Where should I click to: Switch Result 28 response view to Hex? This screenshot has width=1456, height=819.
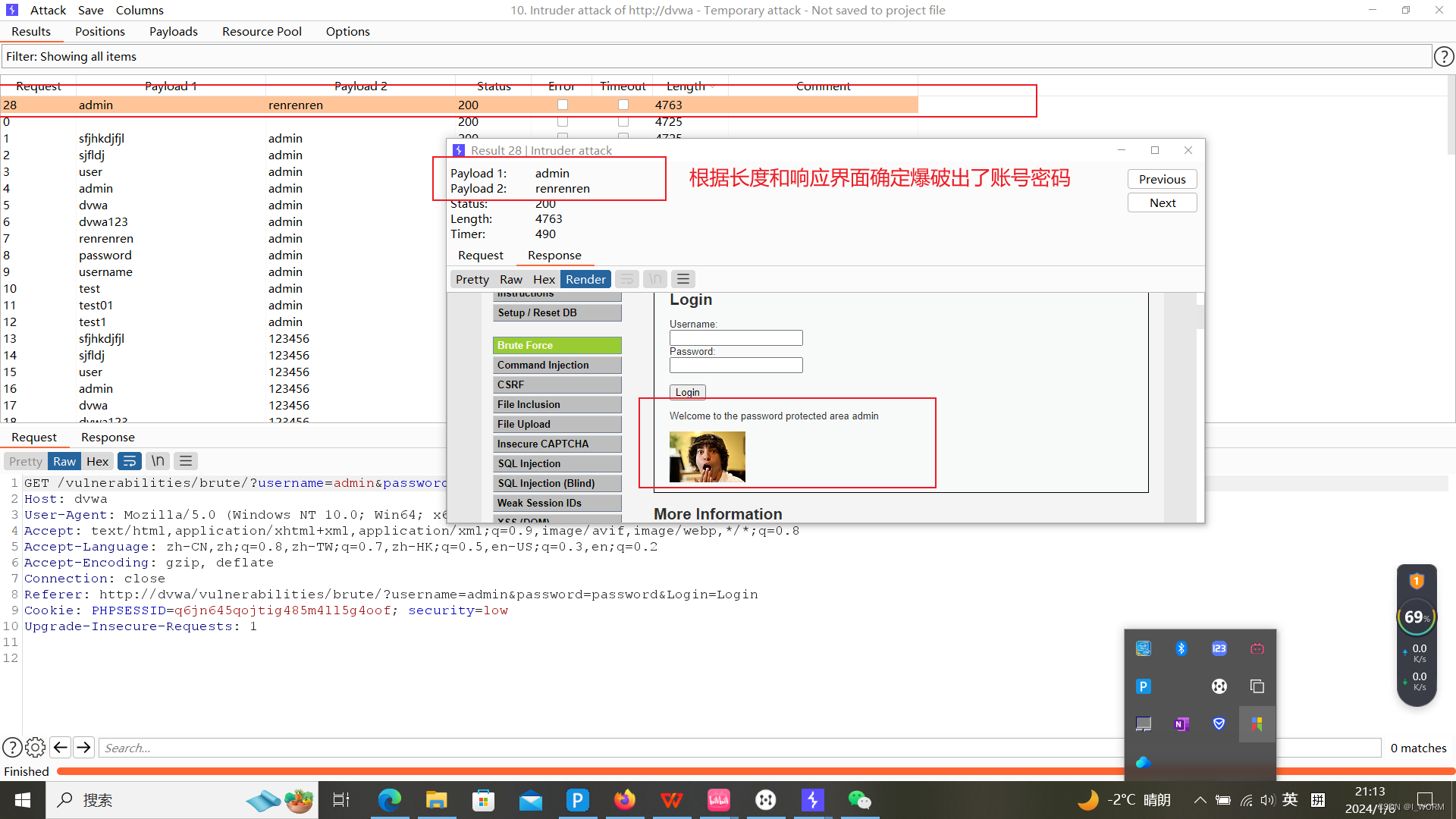coord(544,279)
